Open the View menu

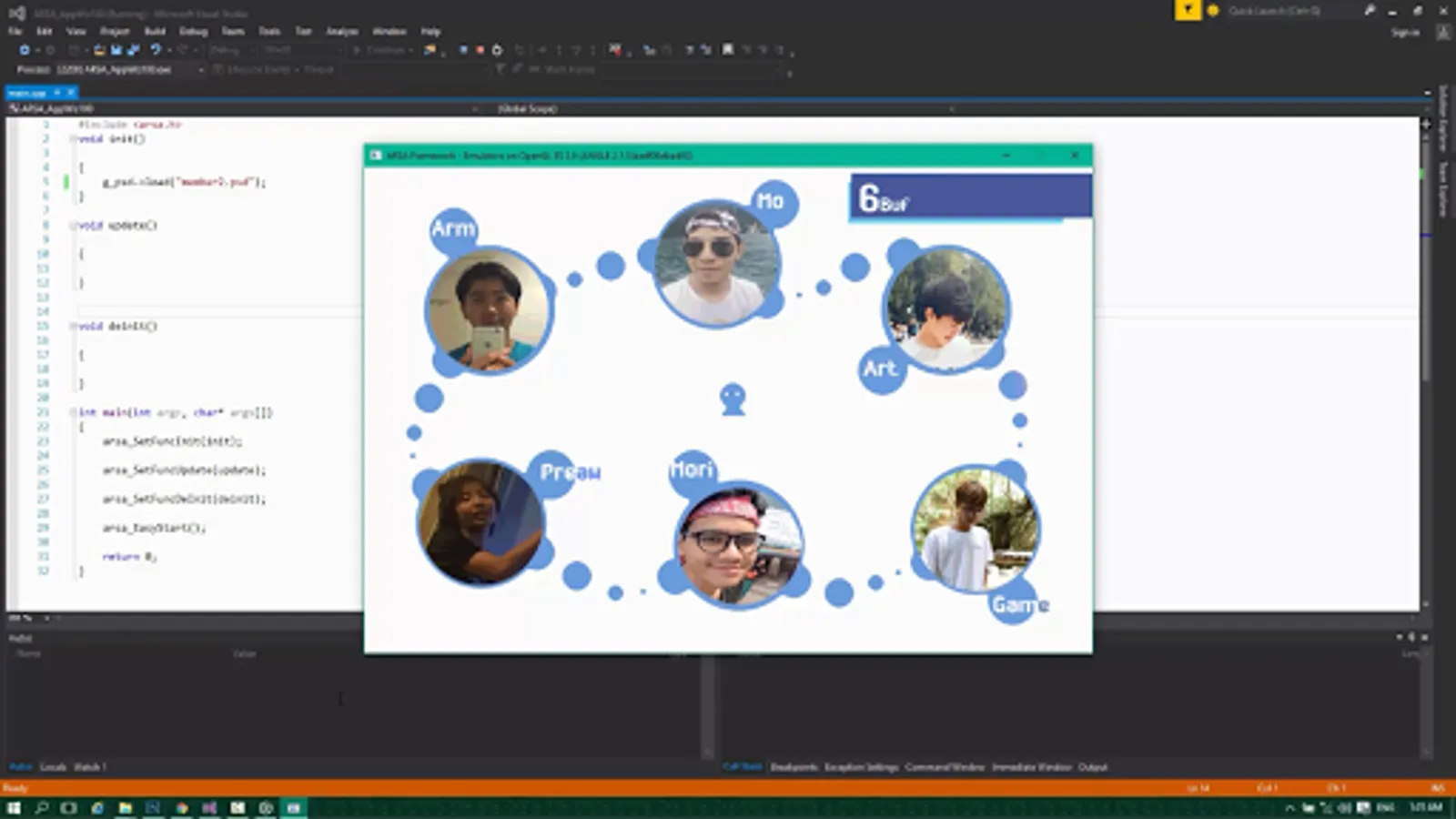(x=76, y=31)
